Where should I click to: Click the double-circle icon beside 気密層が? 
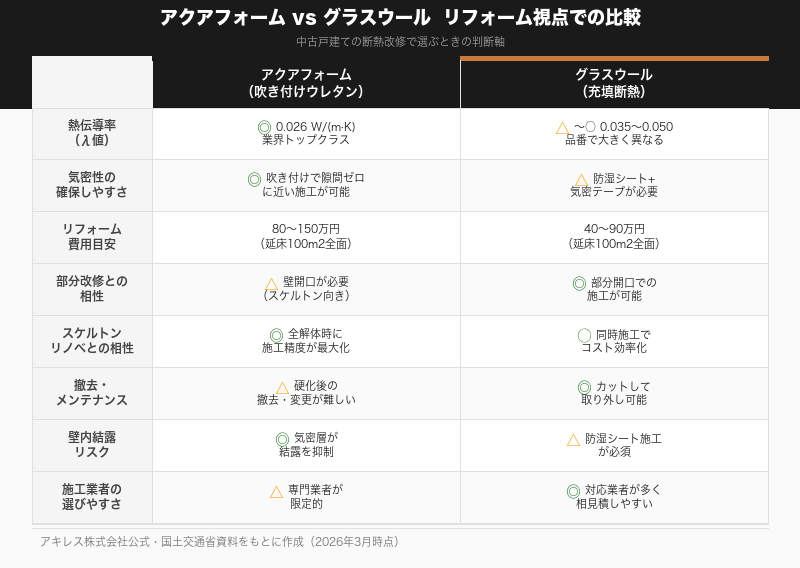pyautogui.click(x=282, y=439)
